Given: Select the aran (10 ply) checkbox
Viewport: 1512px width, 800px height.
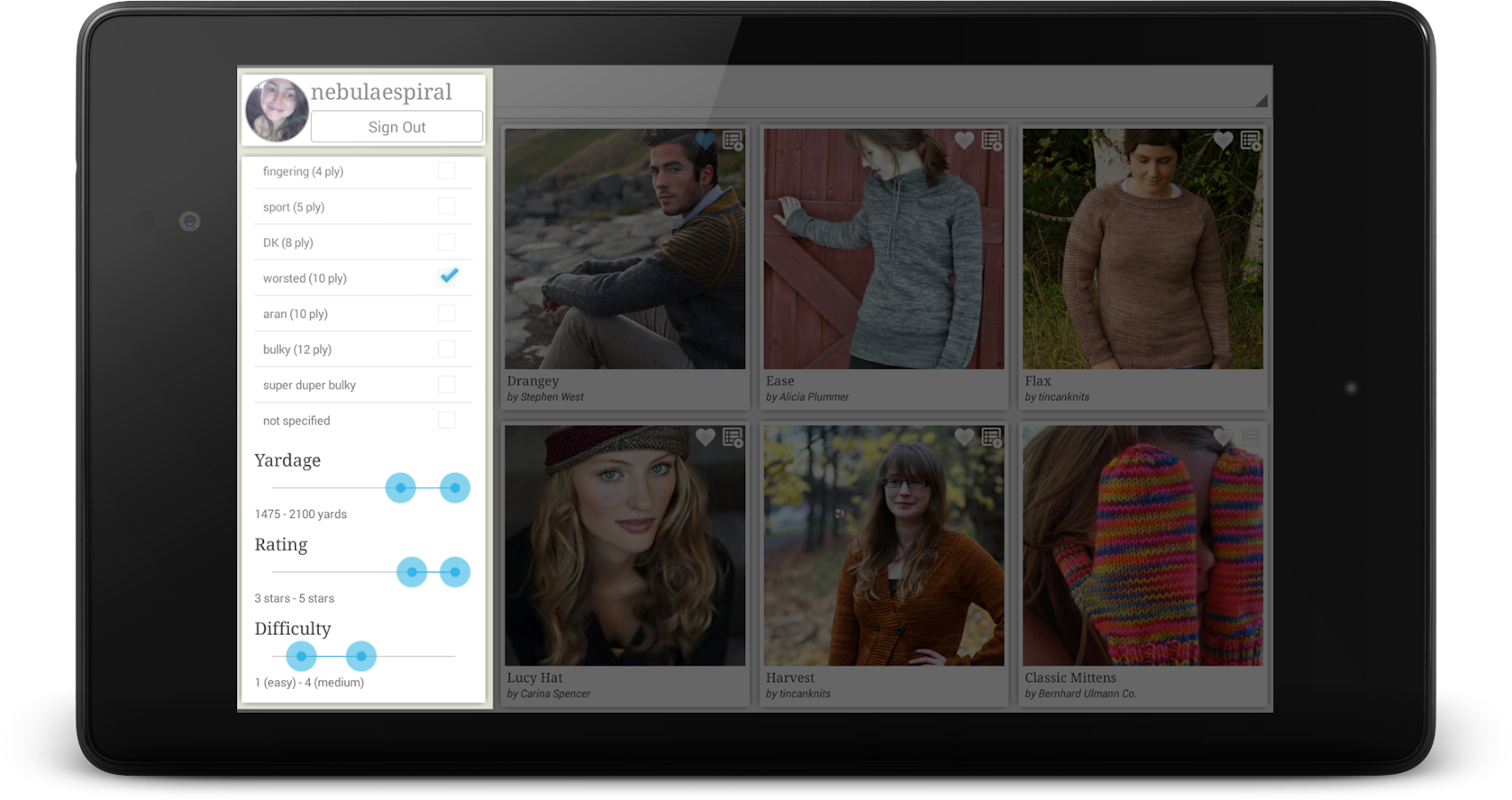Looking at the screenshot, I should pos(447,314).
